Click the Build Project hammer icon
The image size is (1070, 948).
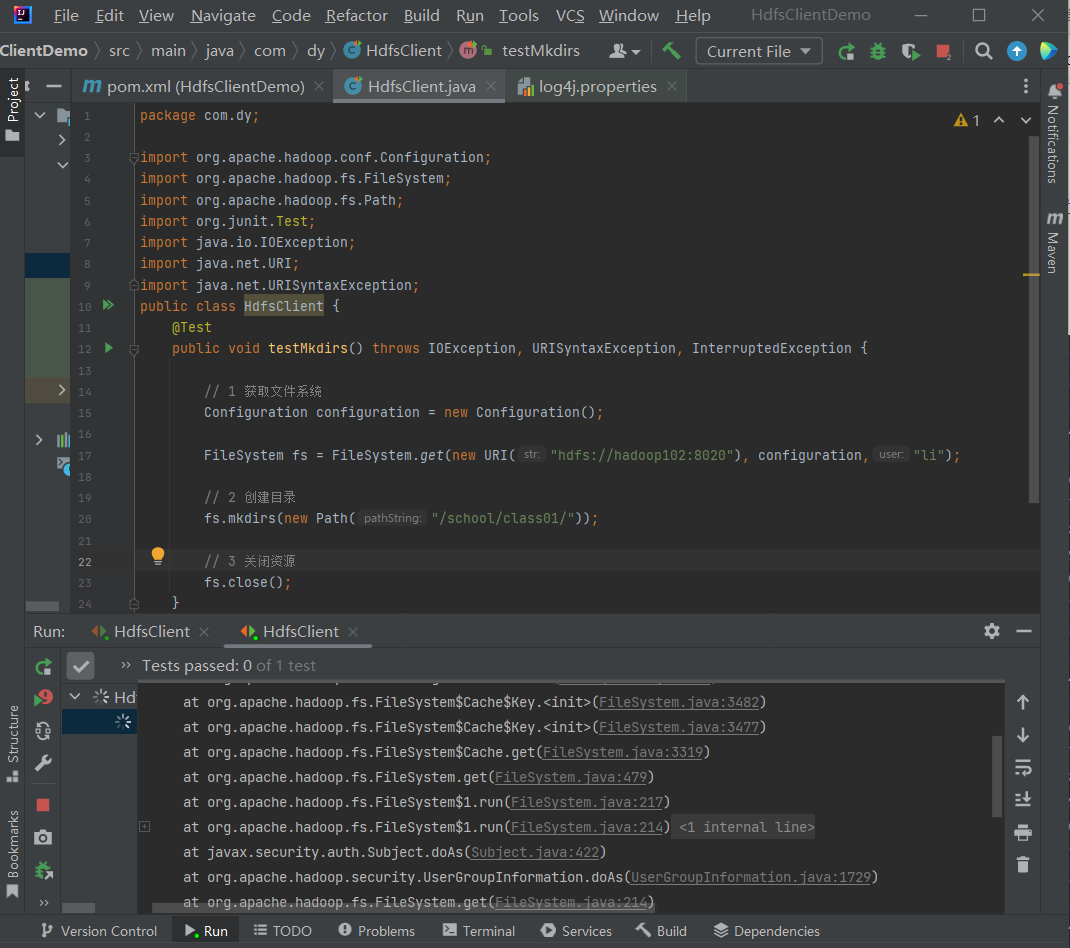[x=672, y=51]
